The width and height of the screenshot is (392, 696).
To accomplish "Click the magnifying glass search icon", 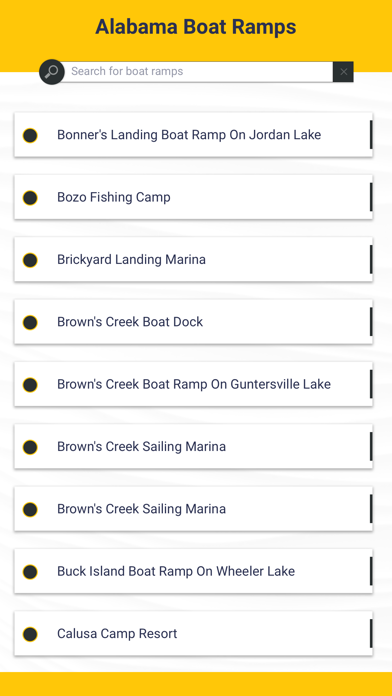I will coord(52,72).
